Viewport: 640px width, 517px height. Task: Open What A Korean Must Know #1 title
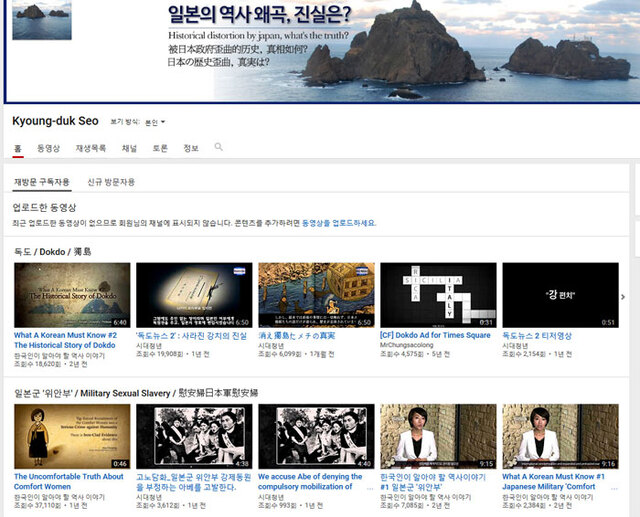(553, 481)
